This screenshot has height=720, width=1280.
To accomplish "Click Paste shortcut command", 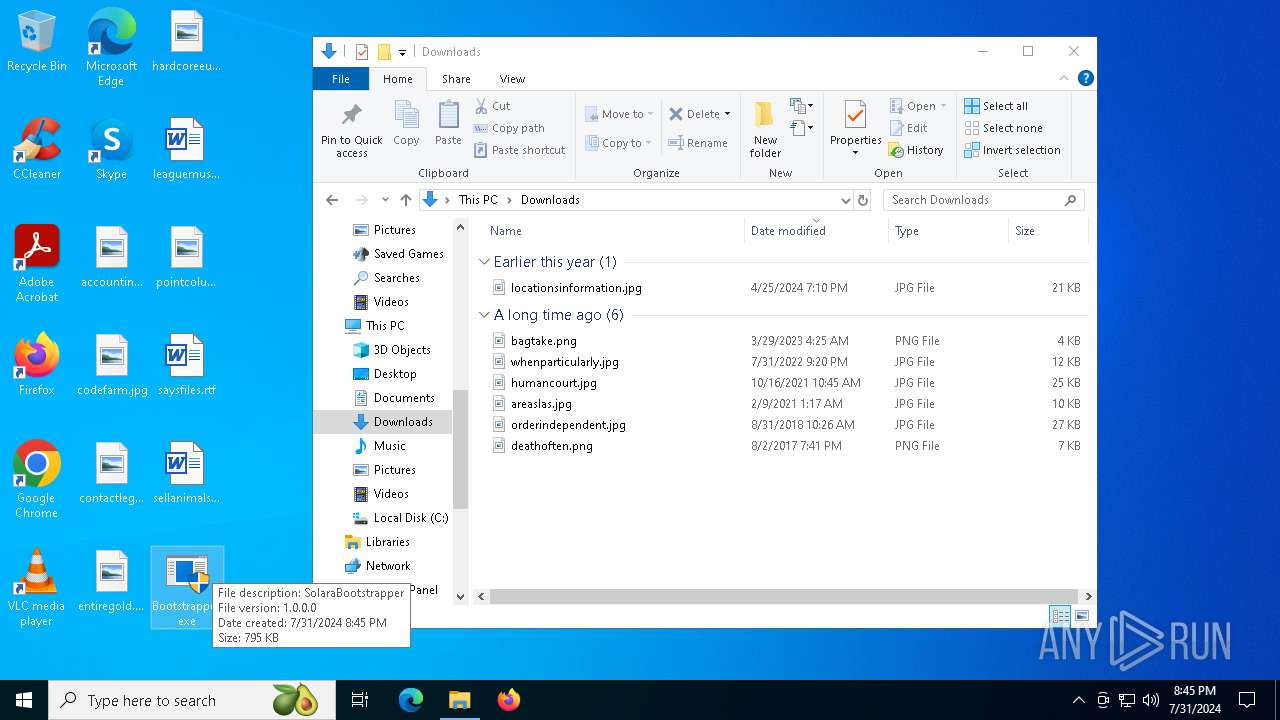I will tap(519, 150).
